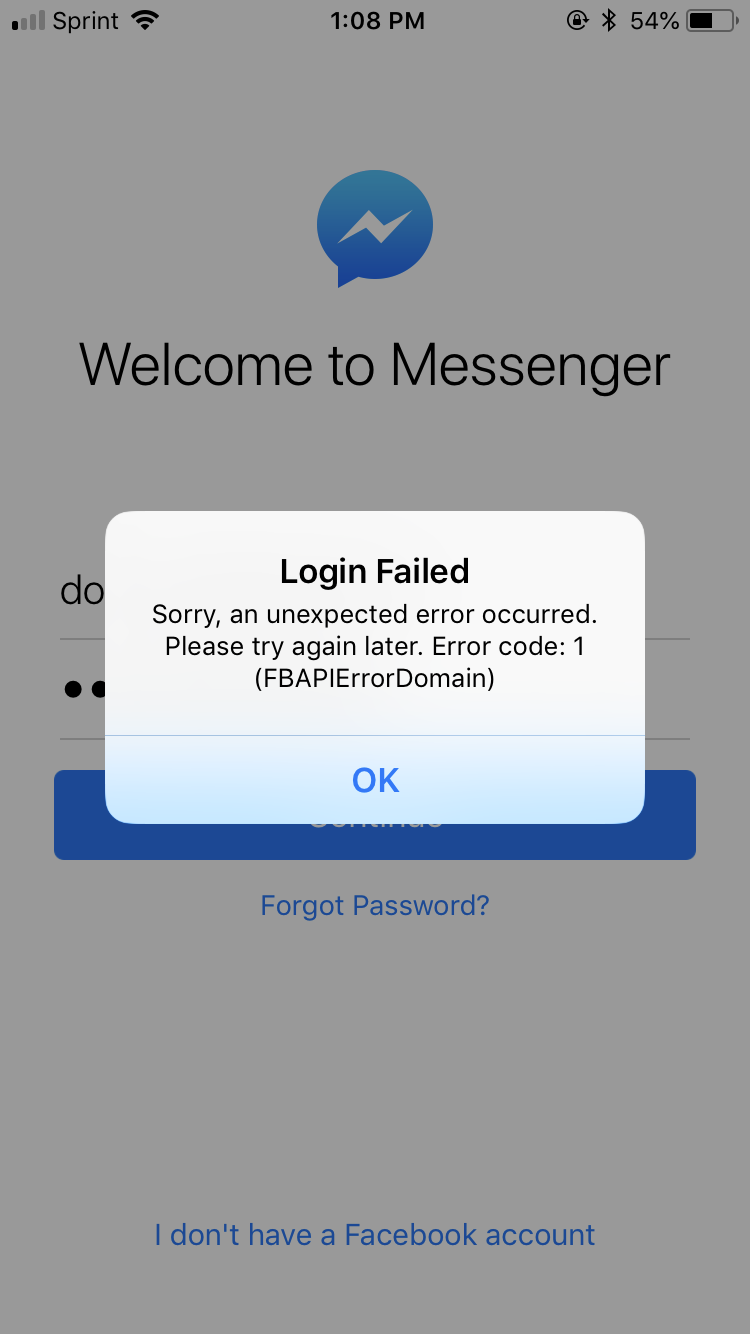750x1334 pixels.
Task: Click the dimmed Continue button
Action: [x=375, y=814]
